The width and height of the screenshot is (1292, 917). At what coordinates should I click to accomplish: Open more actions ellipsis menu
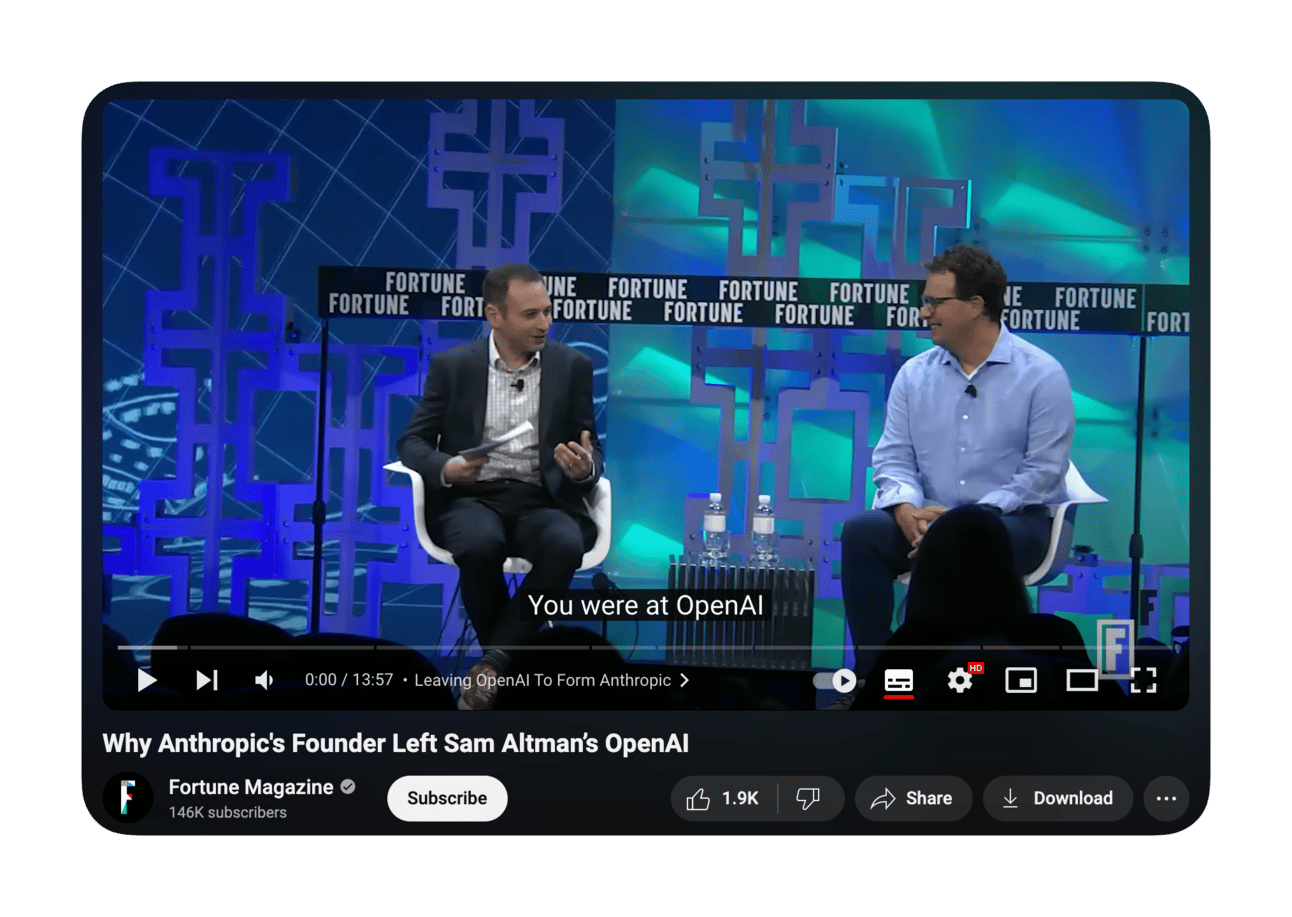coord(1166,798)
